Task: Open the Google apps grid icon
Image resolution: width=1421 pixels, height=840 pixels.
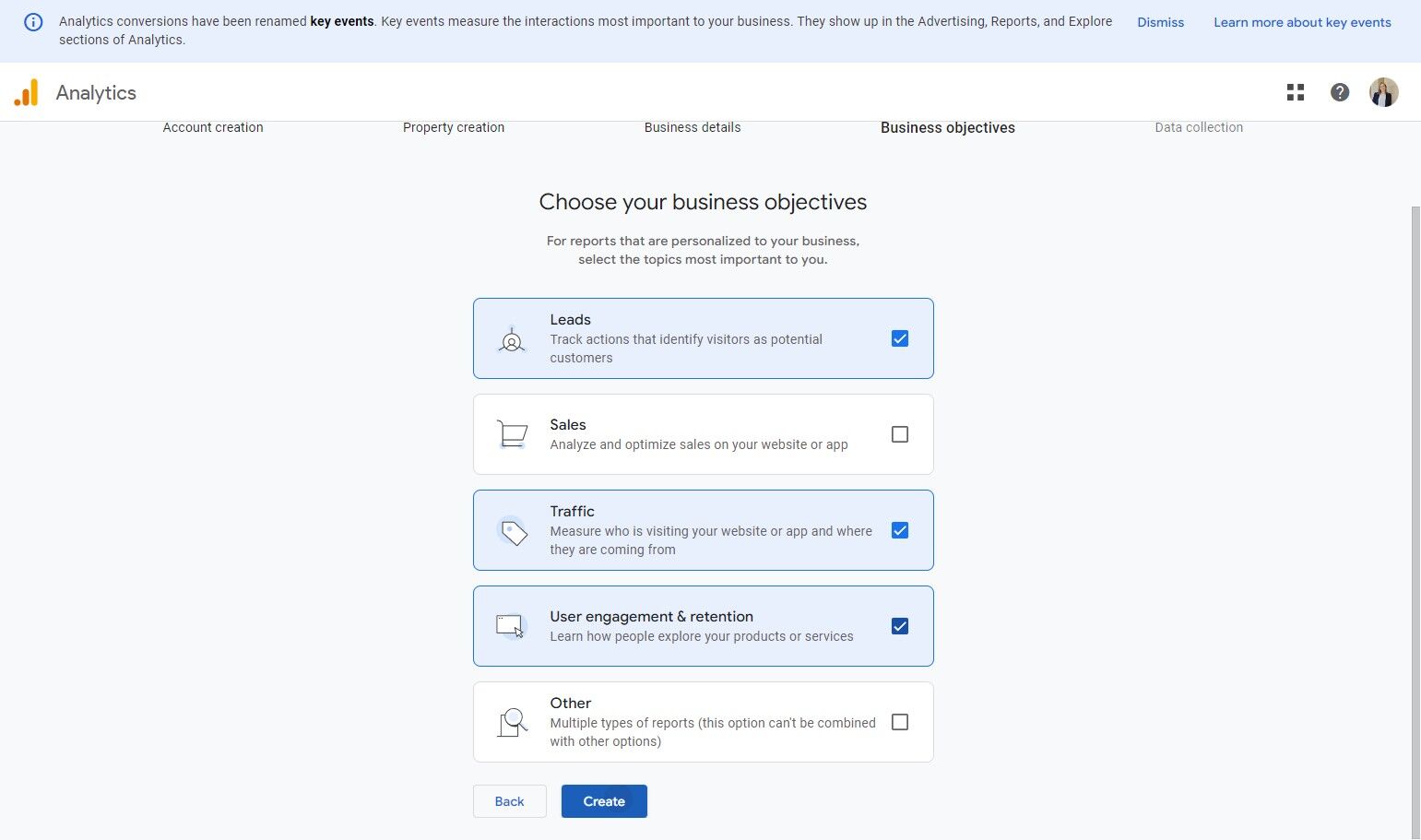Action: tap(1296, 92)
